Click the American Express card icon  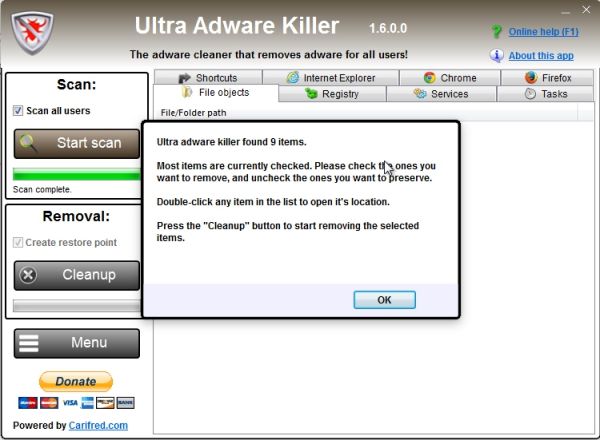tap(87, 403)
